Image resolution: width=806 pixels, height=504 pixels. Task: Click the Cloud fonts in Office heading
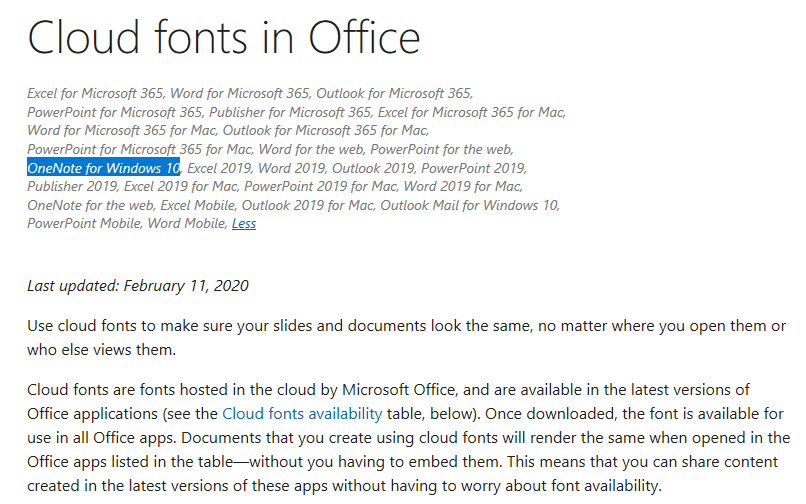tap(224, 38)
